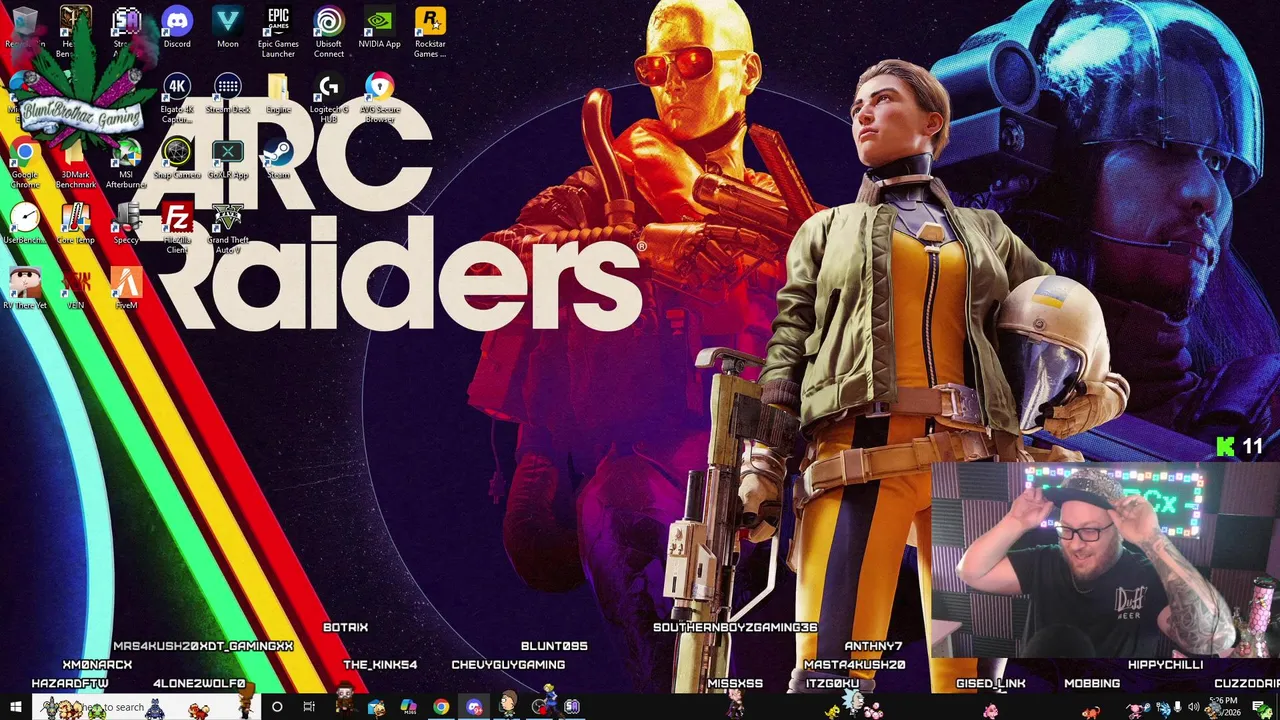This screenshot has height=720, width=1280.
Task: Open Logitech G HUB desktop icon
Action: 329,97
